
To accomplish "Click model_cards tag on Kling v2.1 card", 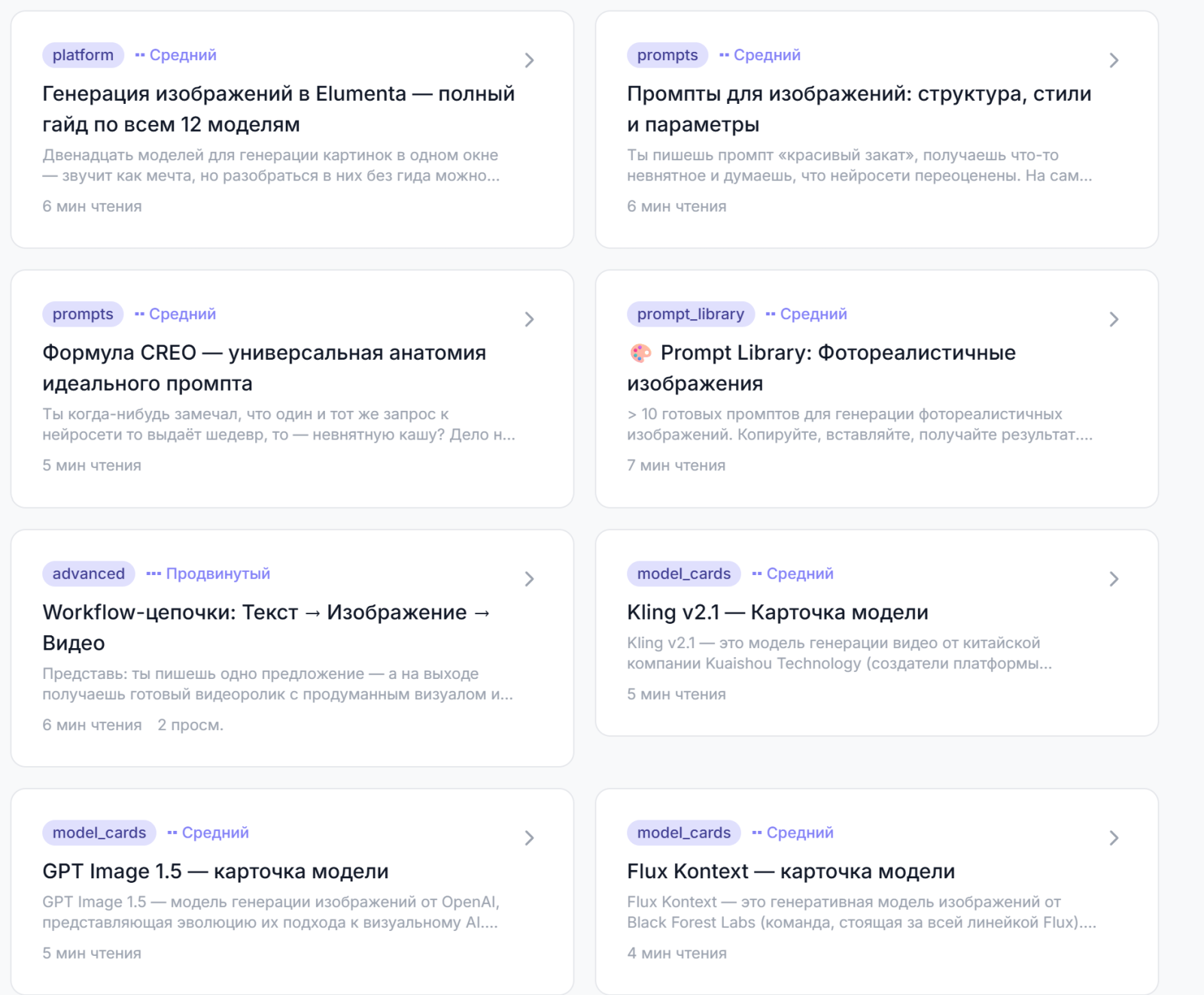I will (684, 574).
